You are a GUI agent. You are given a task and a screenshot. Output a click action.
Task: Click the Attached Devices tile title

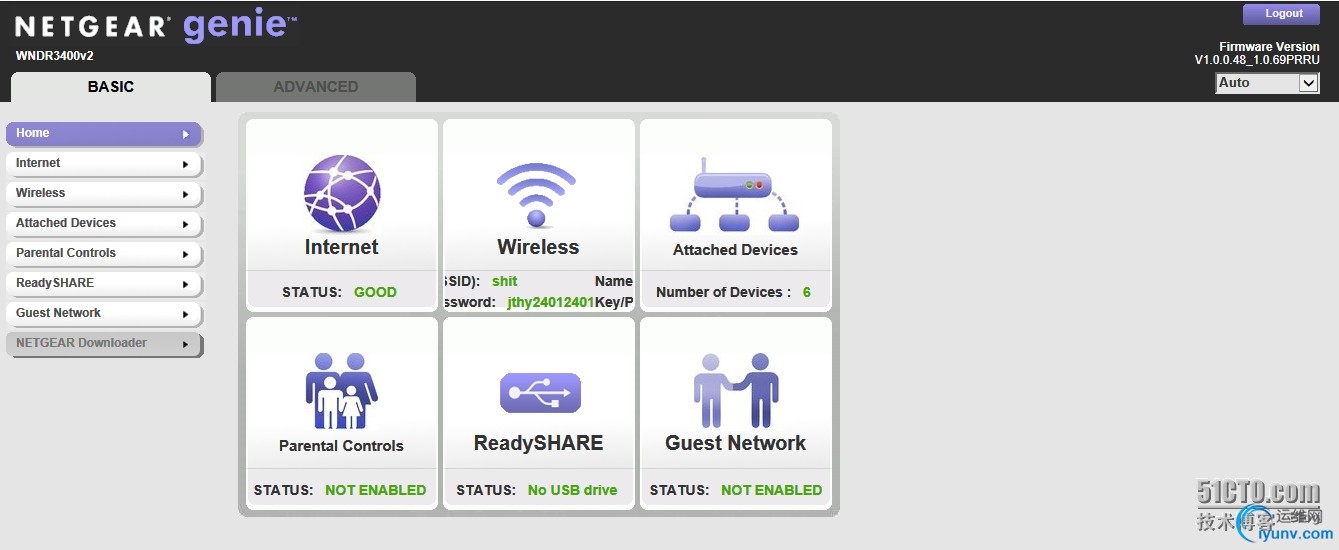point(735,250)
